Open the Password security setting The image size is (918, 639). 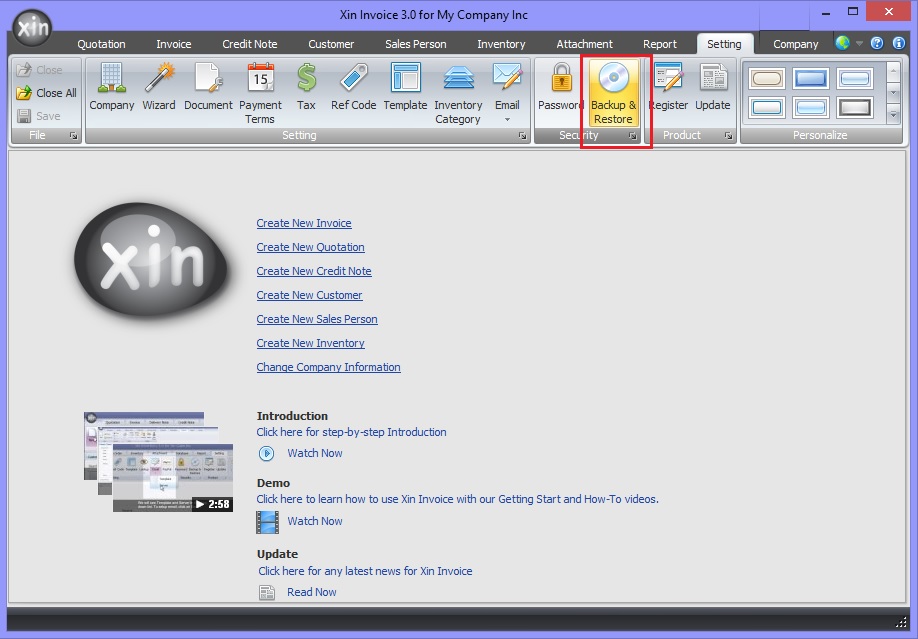(x=560, y=87)
